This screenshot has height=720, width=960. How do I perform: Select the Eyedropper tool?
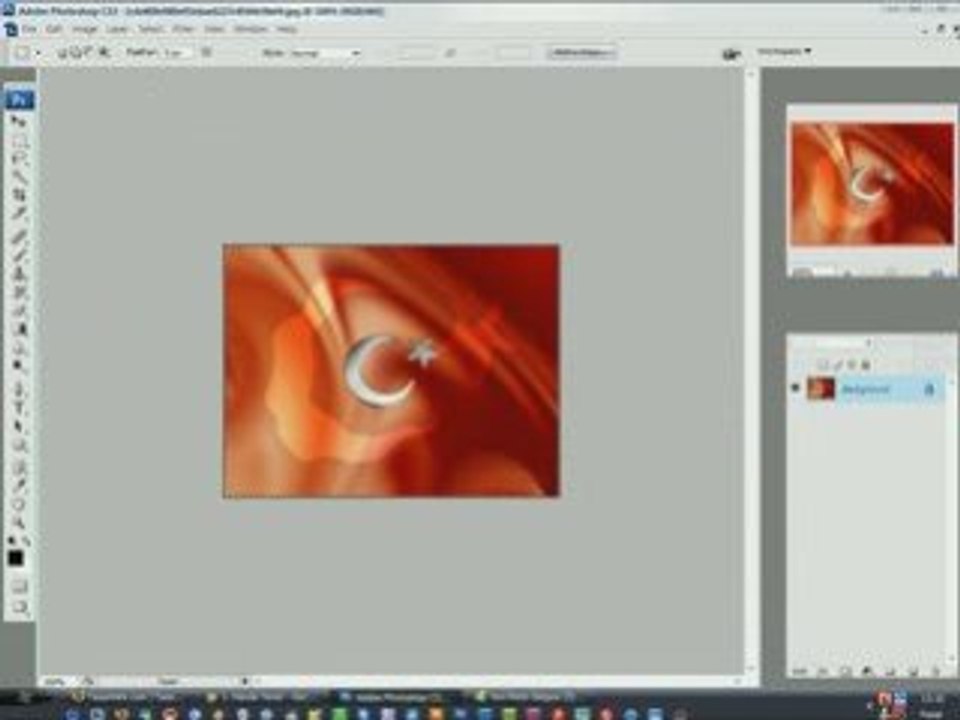[20, 487]
